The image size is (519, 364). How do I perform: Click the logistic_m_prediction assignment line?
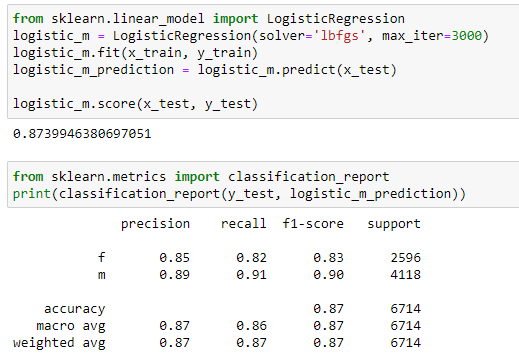click(x=205, y=70)
